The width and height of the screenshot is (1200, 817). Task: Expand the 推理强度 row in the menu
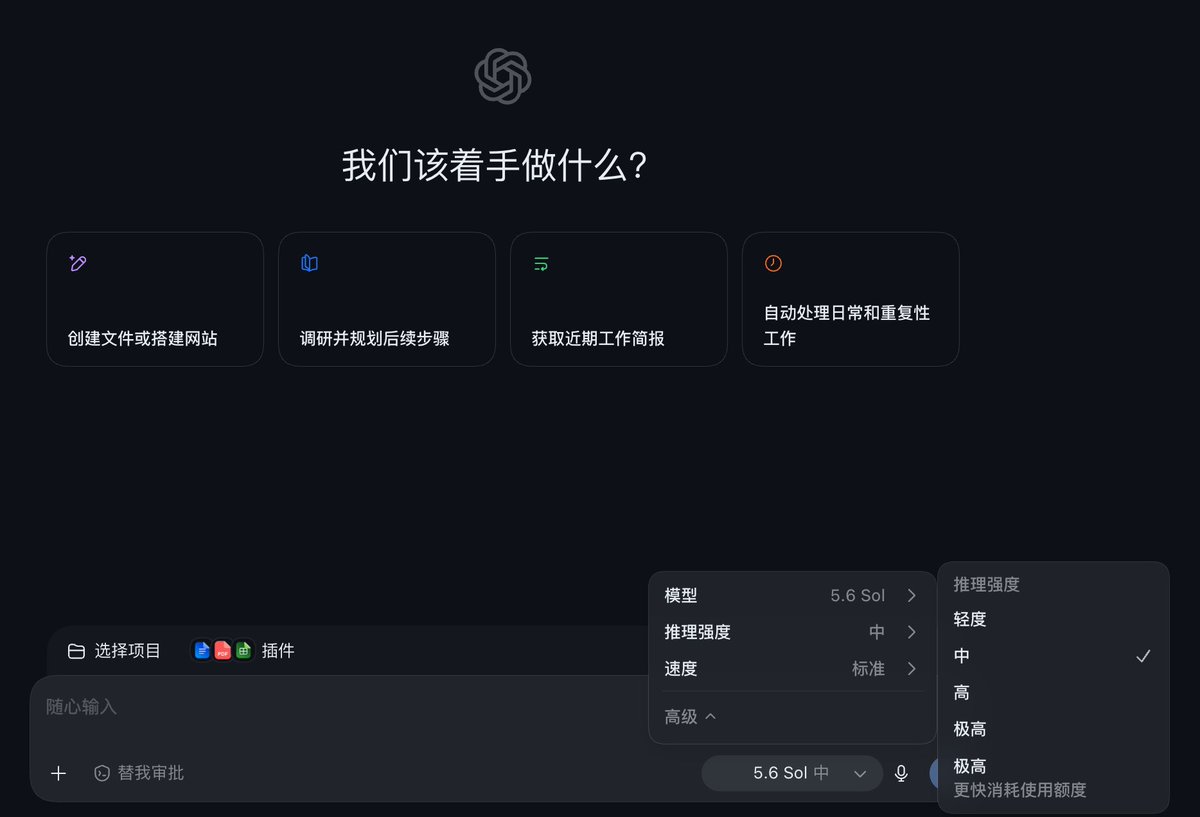click(x=792, y=632)
